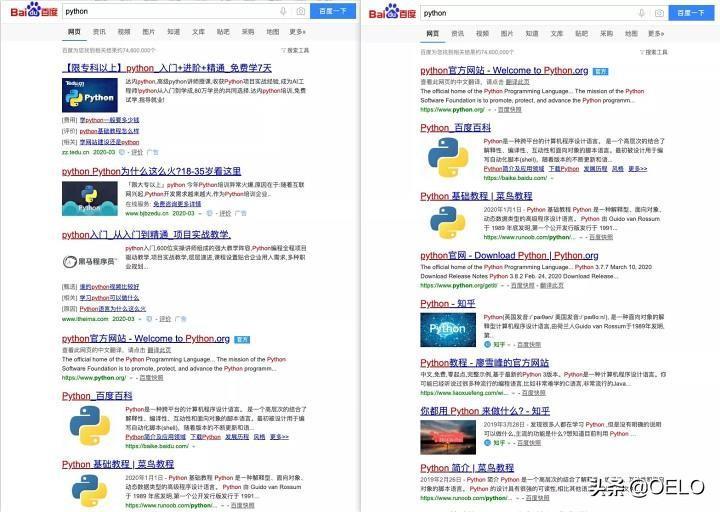The width and height of the screenshot is (720, 512).
Task: Open 'Python 基础教程 | 菜鸟教程' on right page
Action: [x=476, y=196]
